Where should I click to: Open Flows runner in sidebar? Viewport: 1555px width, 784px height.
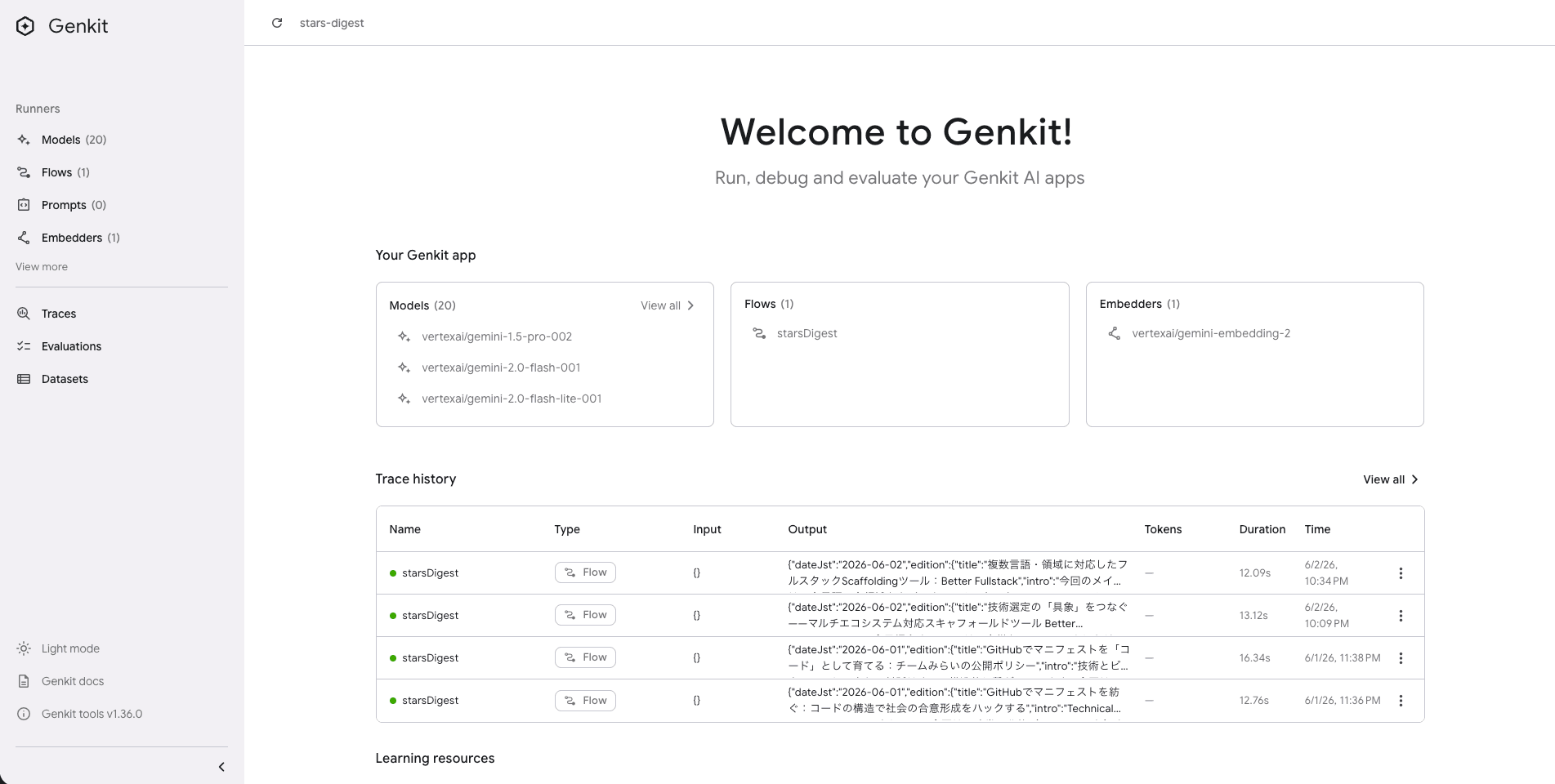coord(65,172)
